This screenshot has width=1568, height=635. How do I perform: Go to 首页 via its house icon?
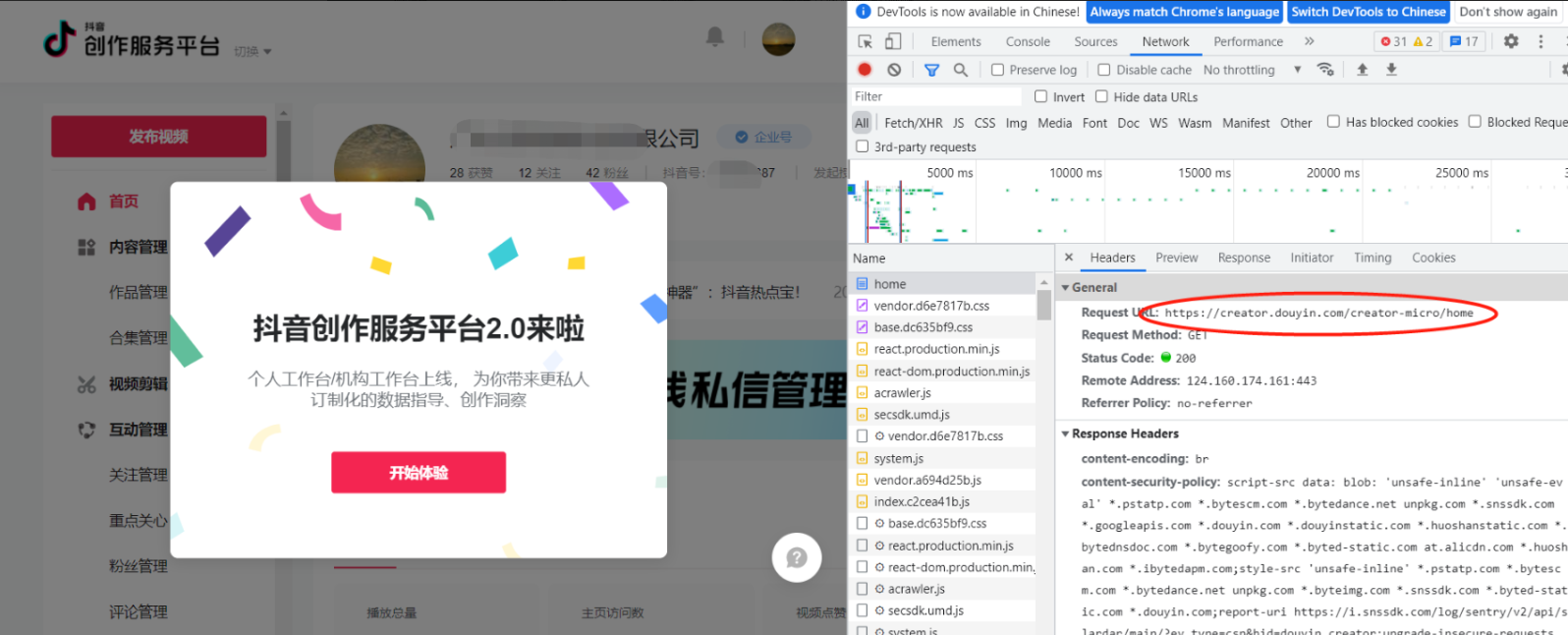pos(86,202)
